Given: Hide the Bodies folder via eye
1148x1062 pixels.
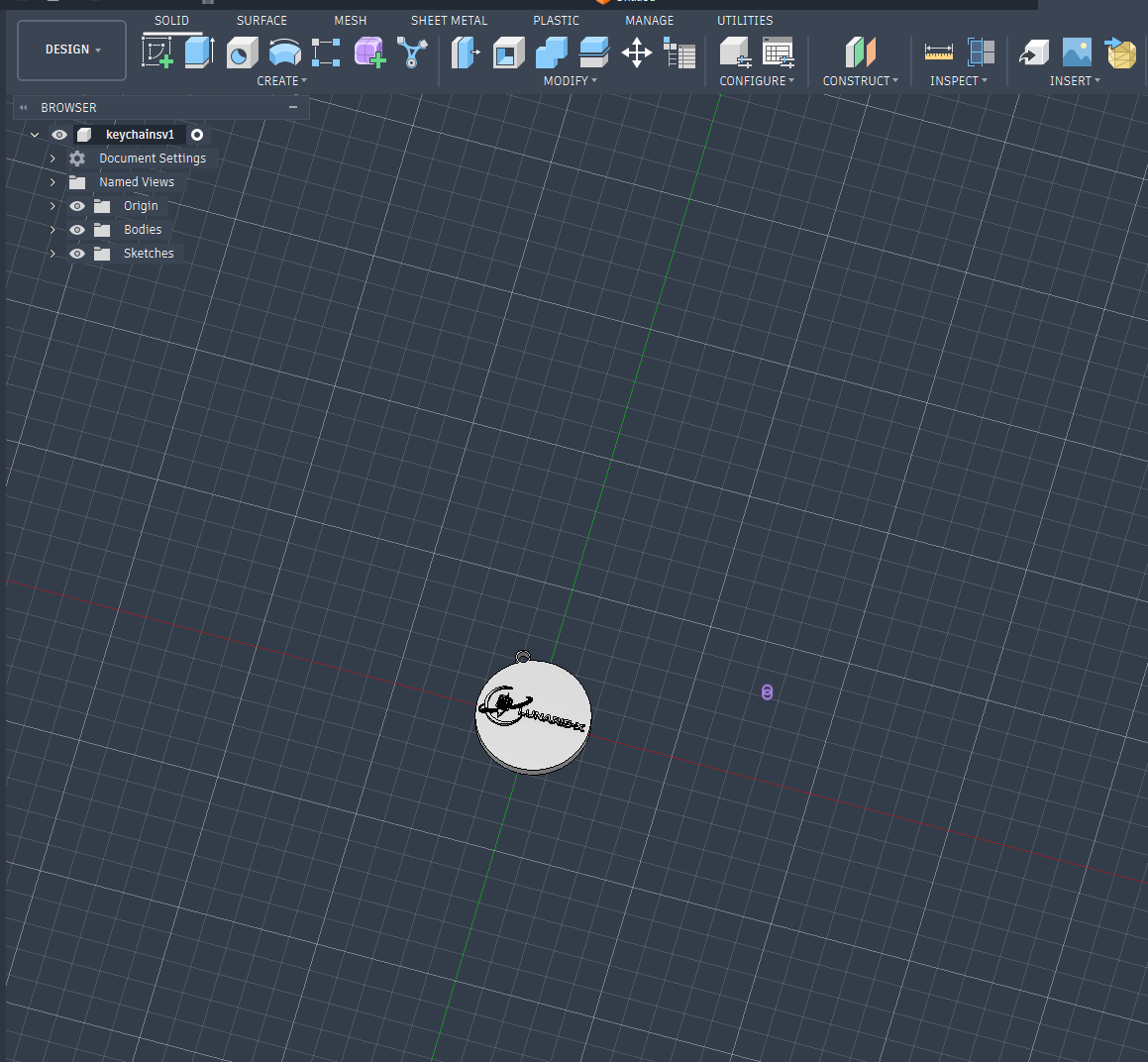Looking at the screenshot, I should tap(77, 230).
